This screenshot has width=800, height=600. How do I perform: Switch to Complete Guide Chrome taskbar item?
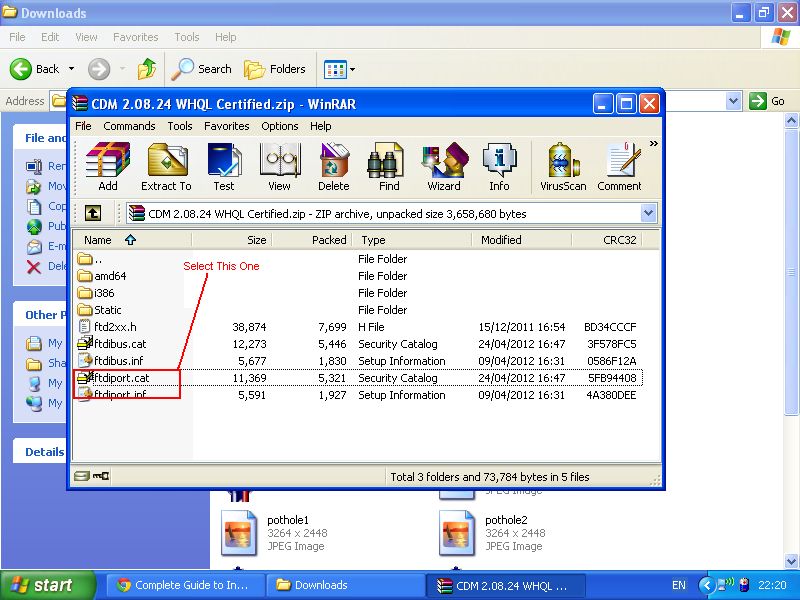187,585
